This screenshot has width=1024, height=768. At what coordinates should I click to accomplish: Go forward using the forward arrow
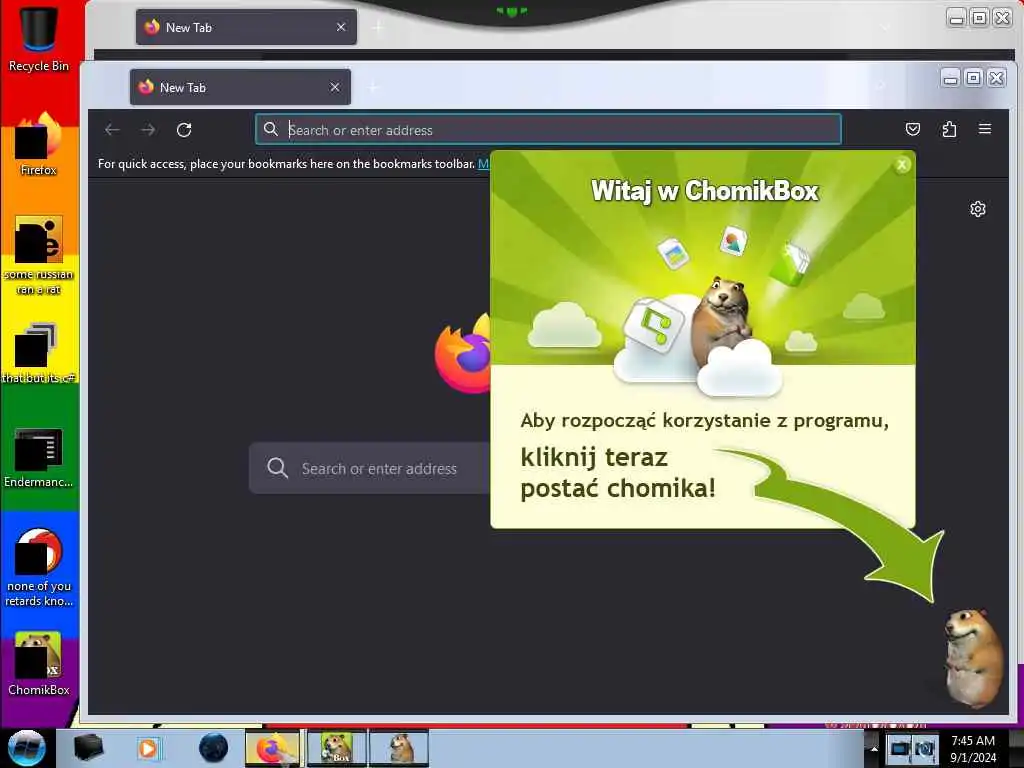[148, 130]
